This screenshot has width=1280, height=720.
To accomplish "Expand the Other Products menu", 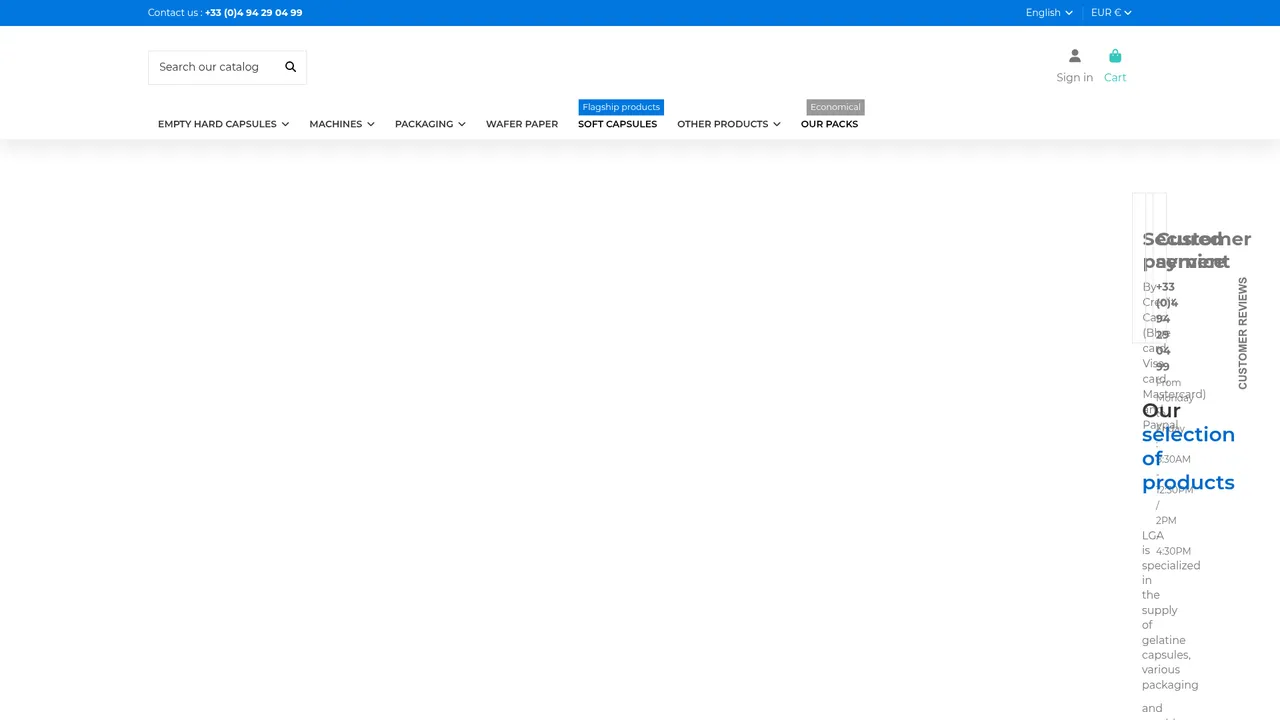I will pos(729,124).
